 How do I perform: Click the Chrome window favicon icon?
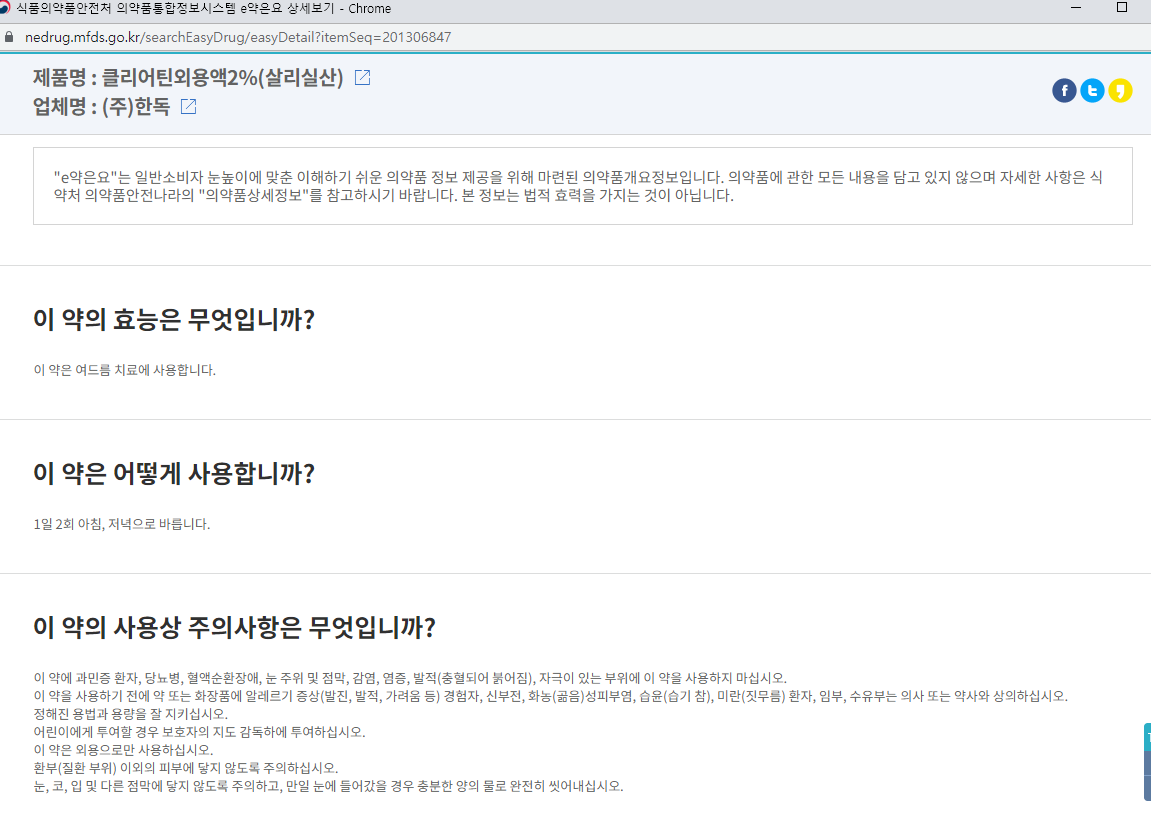4,8
